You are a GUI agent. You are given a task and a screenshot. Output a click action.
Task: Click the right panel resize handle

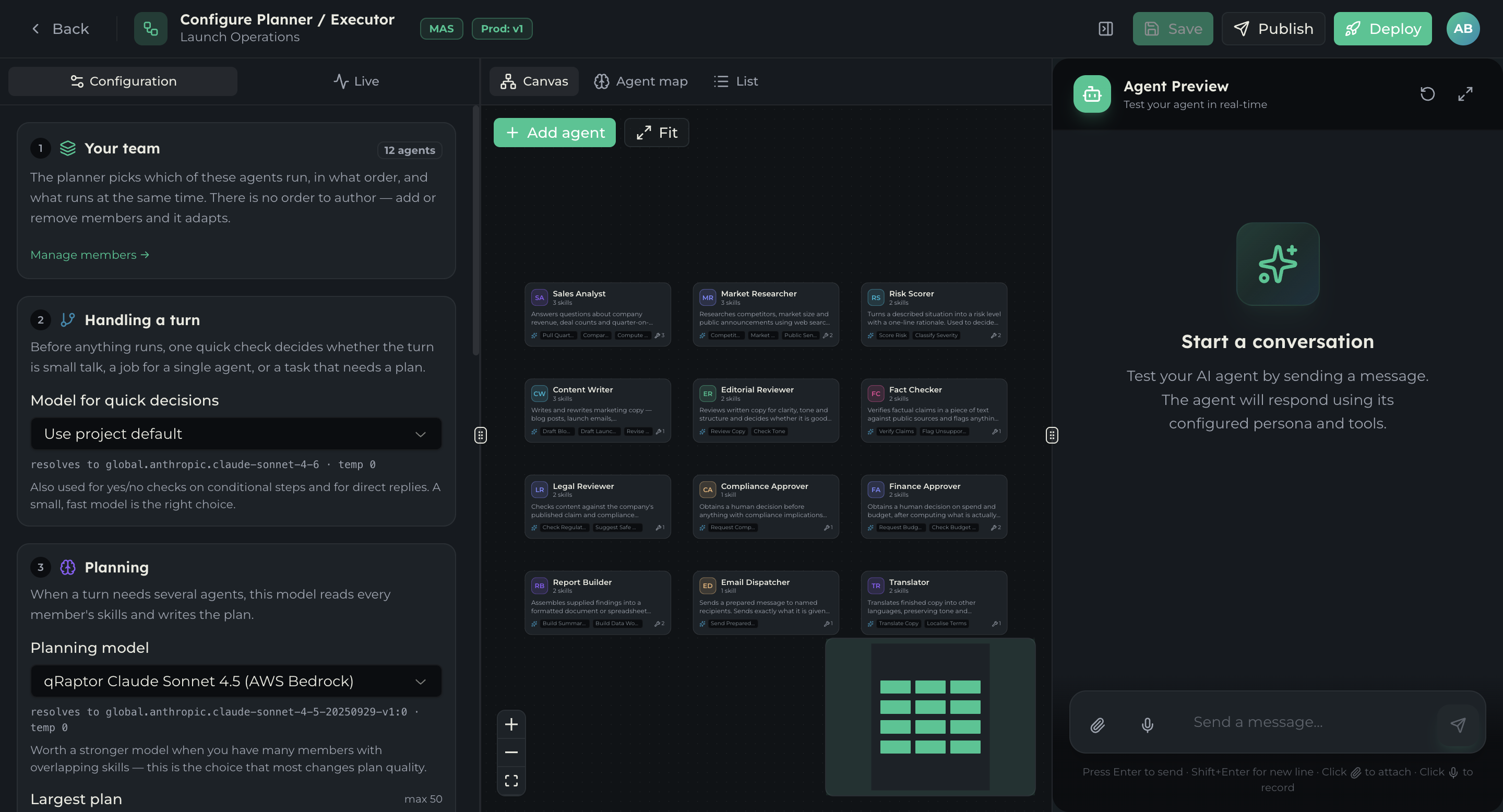(1052, 435)
